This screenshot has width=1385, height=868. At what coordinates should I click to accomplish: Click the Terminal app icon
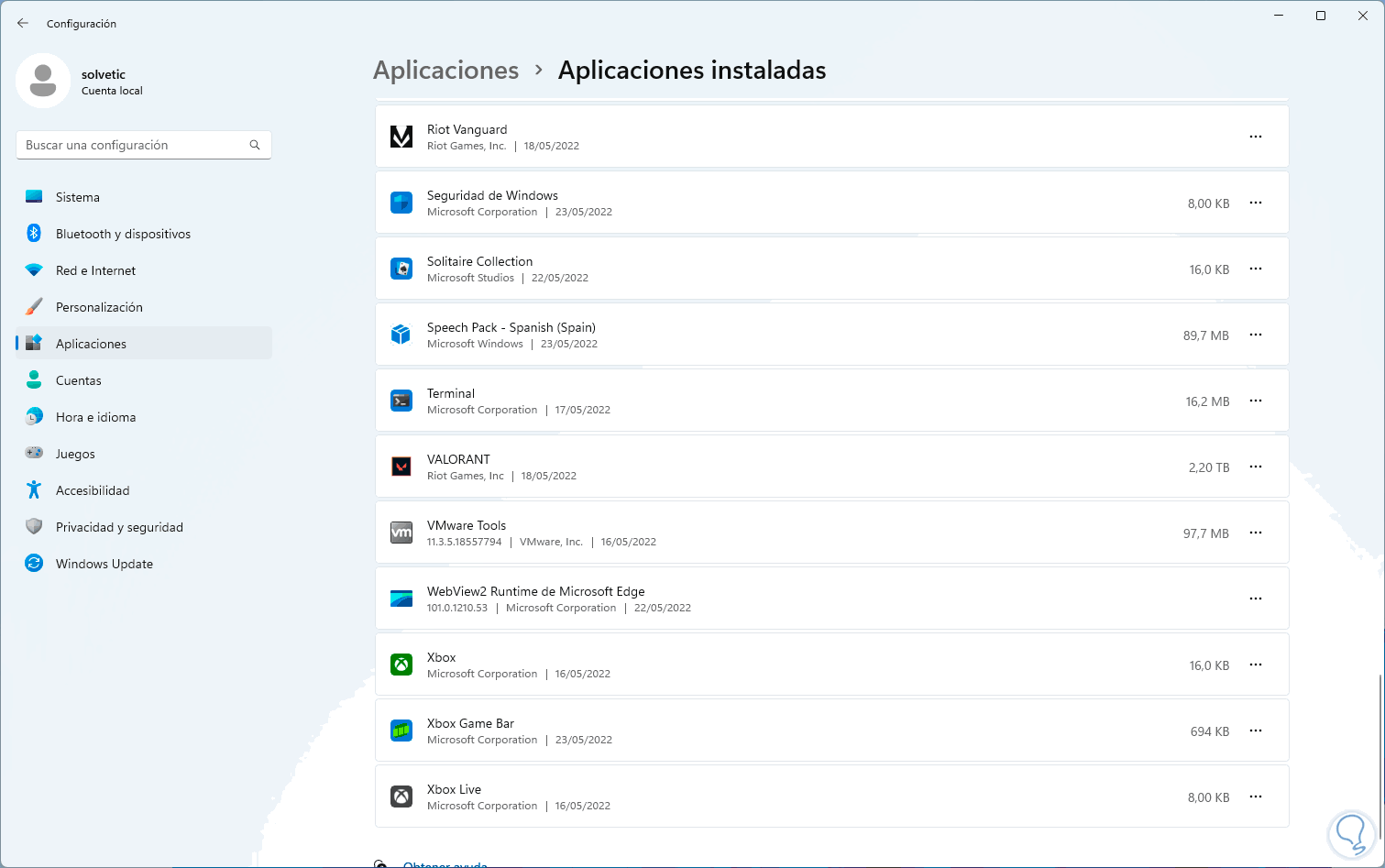tap(401, 401)
